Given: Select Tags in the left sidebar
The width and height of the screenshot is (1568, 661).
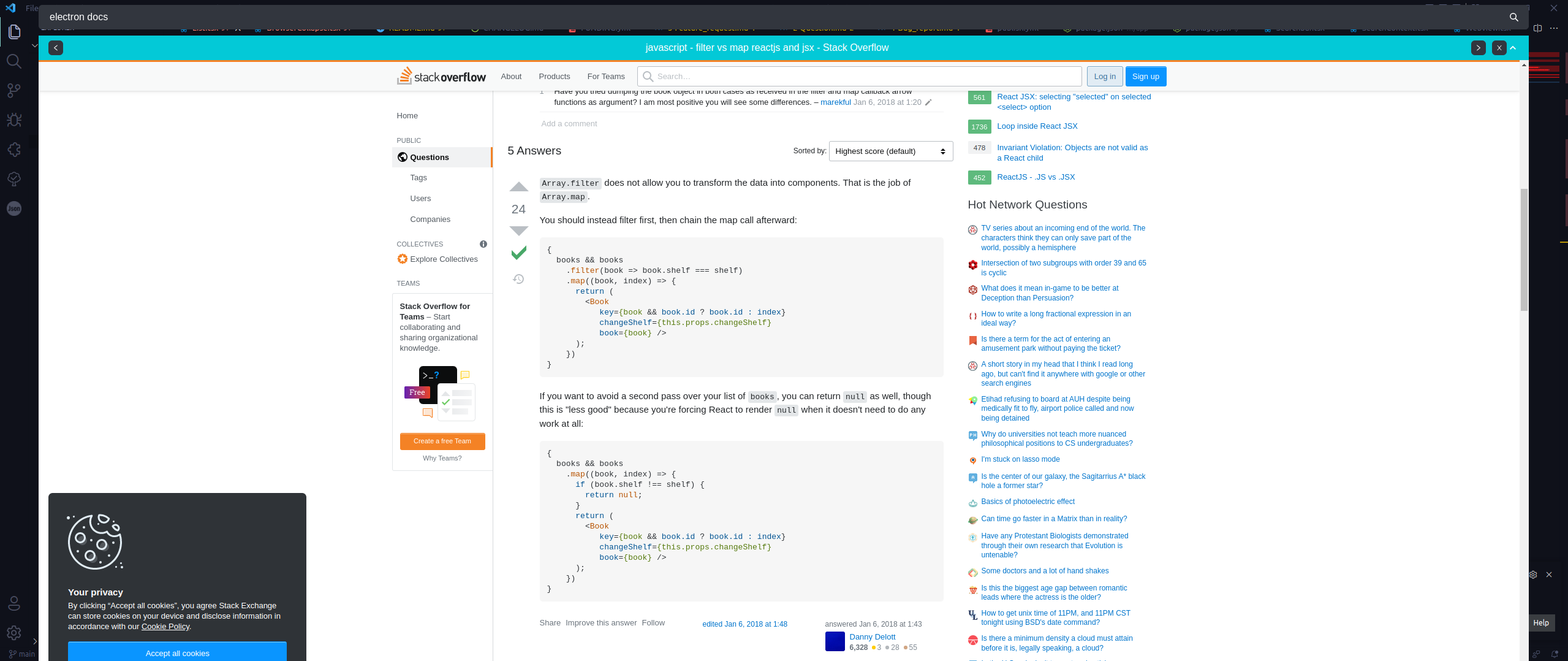Looking at the screenshot, I should [x=419, y=178].
